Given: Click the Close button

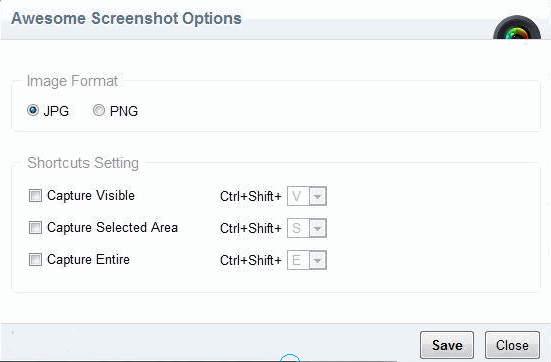Looking at the screenshot, I should [512, 345].
